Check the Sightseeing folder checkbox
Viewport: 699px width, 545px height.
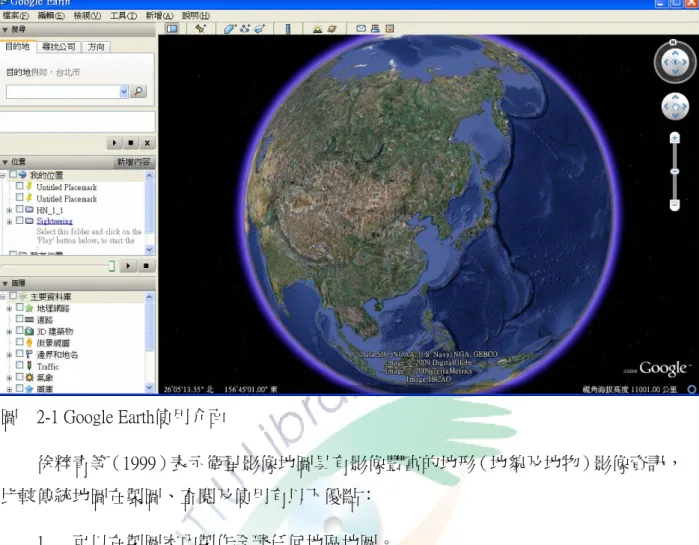click(x=20, y=221)
